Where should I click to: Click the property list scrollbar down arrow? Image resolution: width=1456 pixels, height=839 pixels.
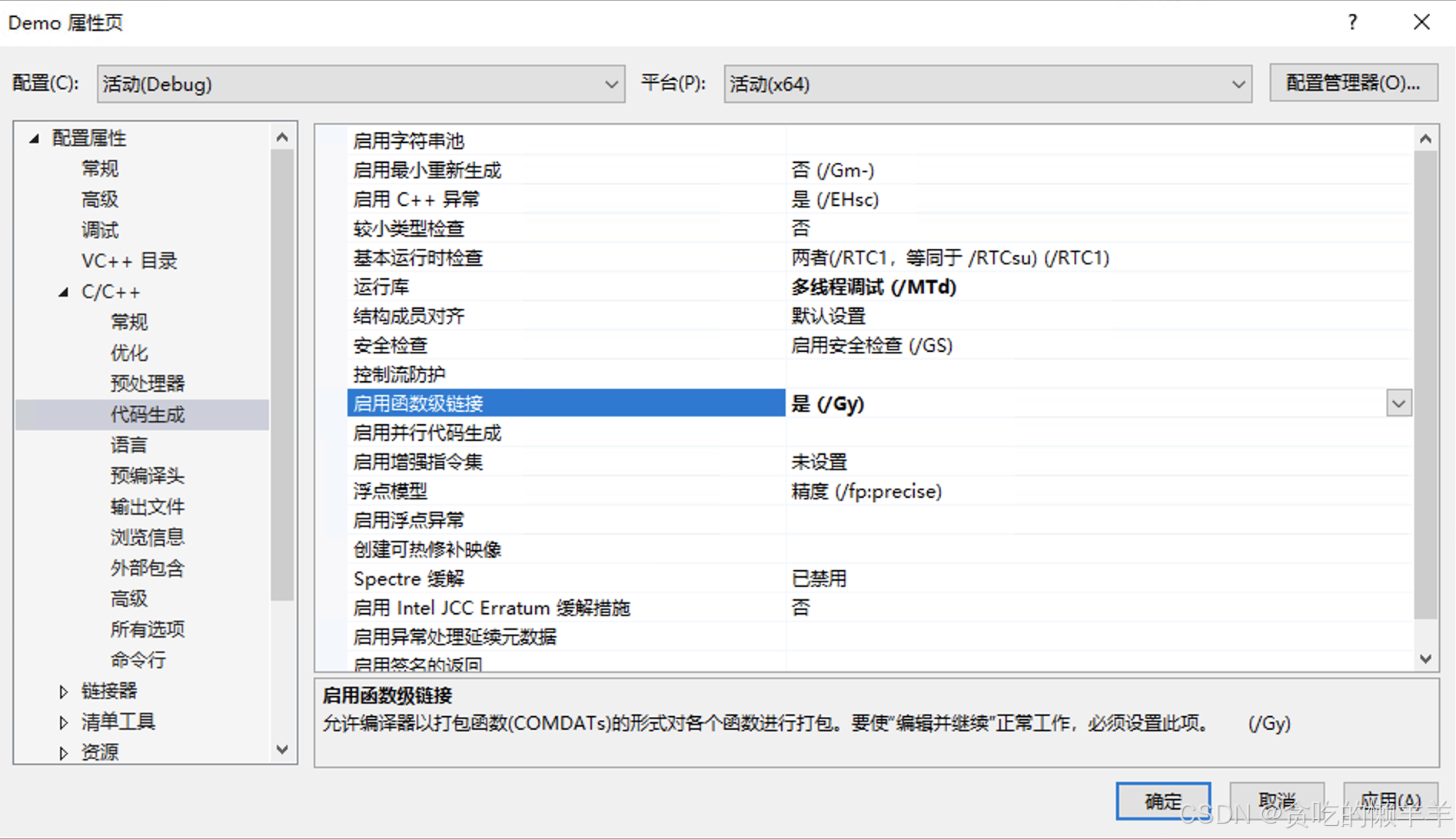click(x=1427, y=658)
